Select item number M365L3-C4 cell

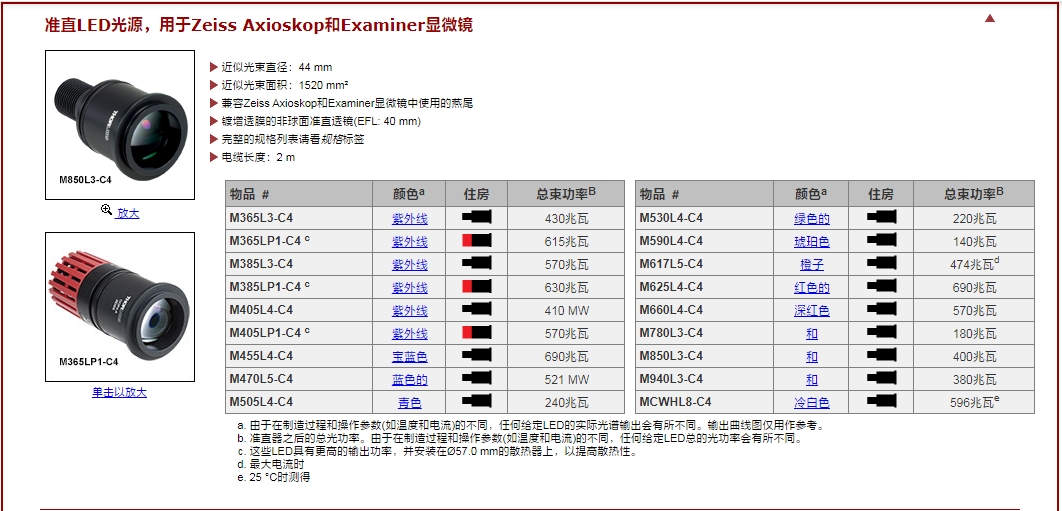(x=299, y=218)
